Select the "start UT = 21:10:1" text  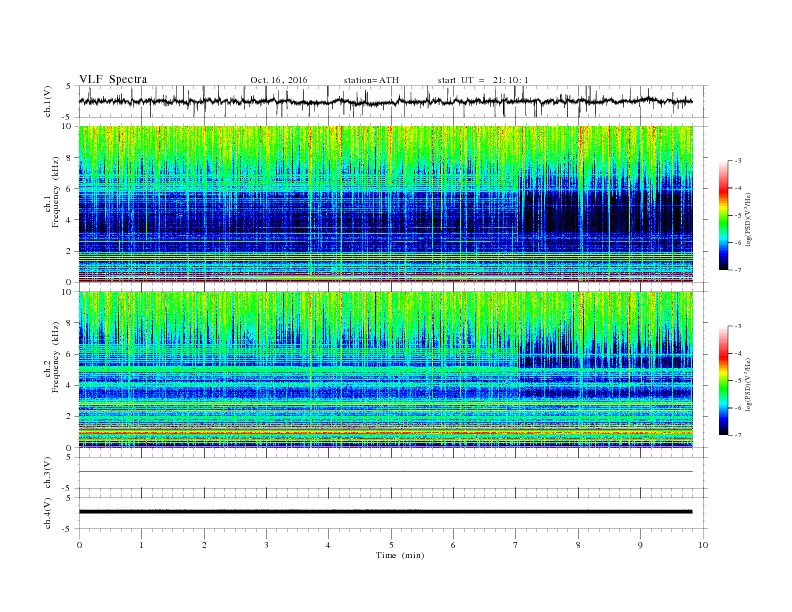coord(482,80)
